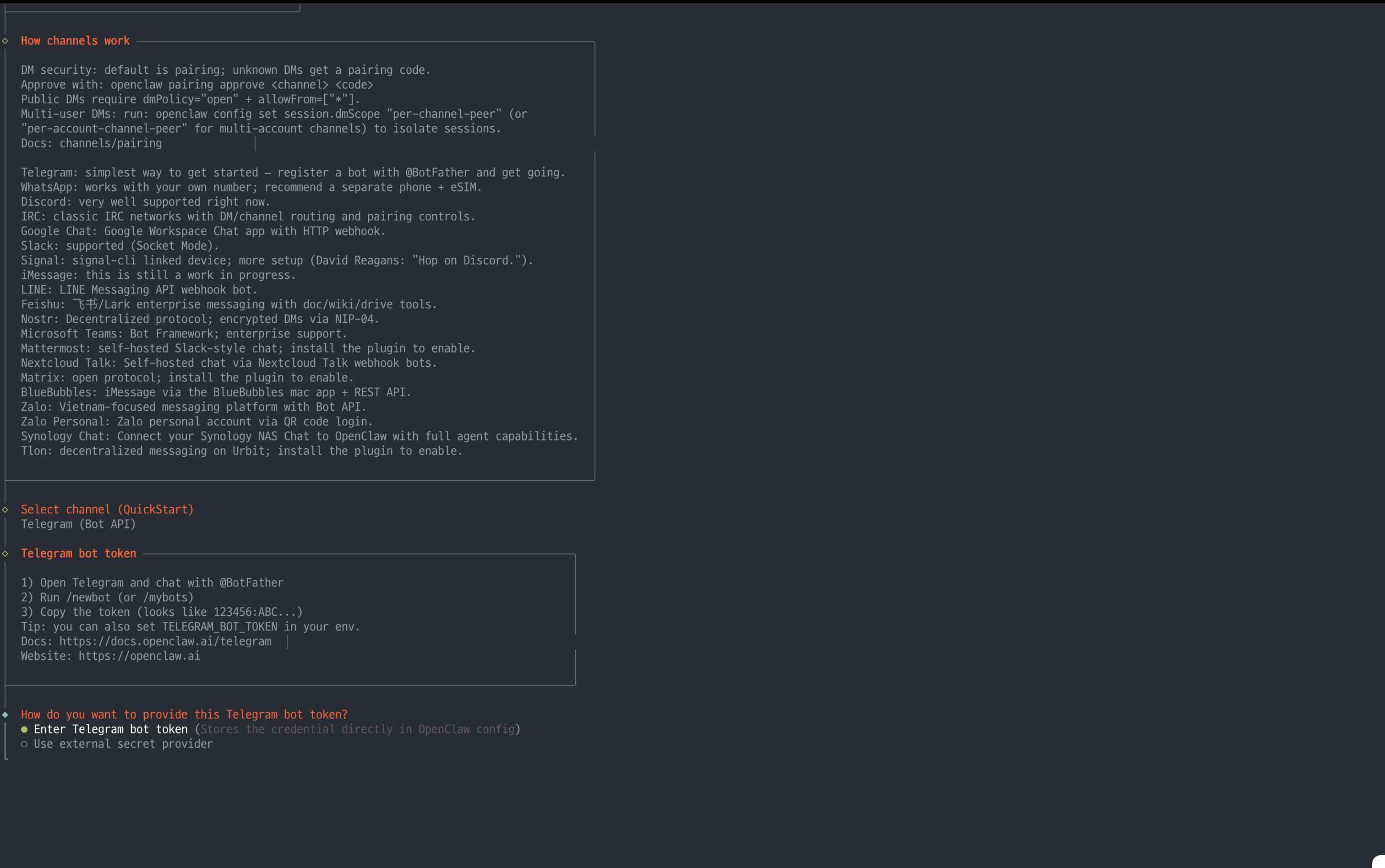Click the diamond marker beside Select channel (QuickStart)
The height and width of the screenshot is (868, 1385).
pos(5,509)
